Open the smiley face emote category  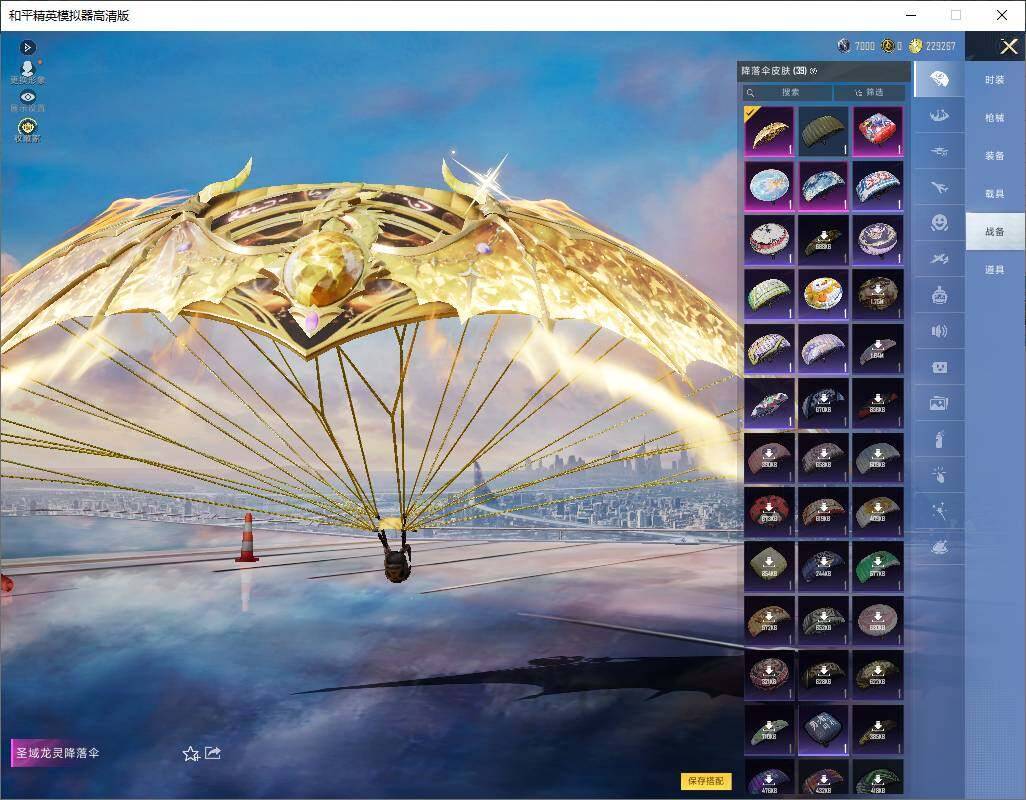pyautogui.click(x=939, y=223)
